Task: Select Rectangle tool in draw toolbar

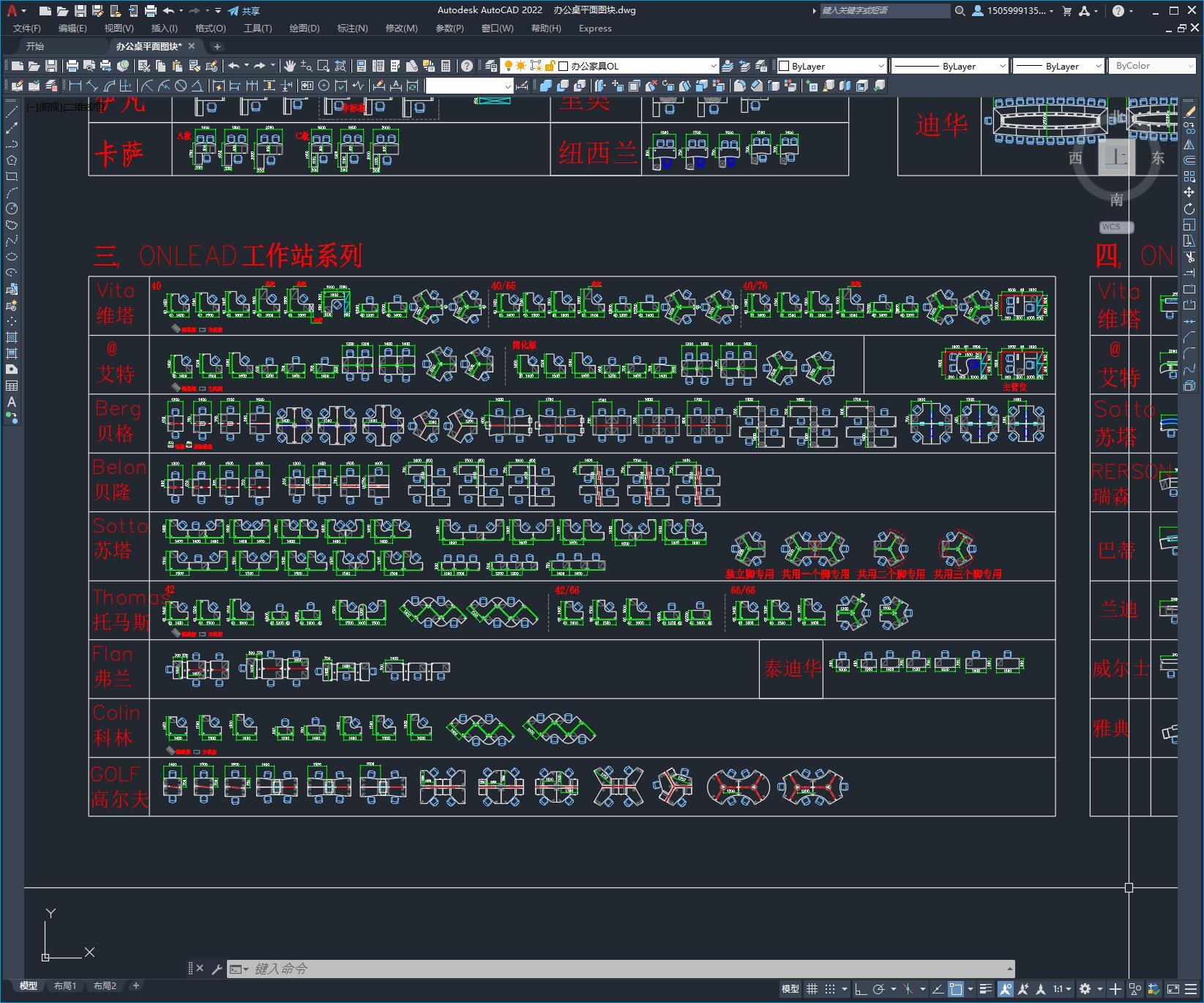Action: [x=12, y=176]
